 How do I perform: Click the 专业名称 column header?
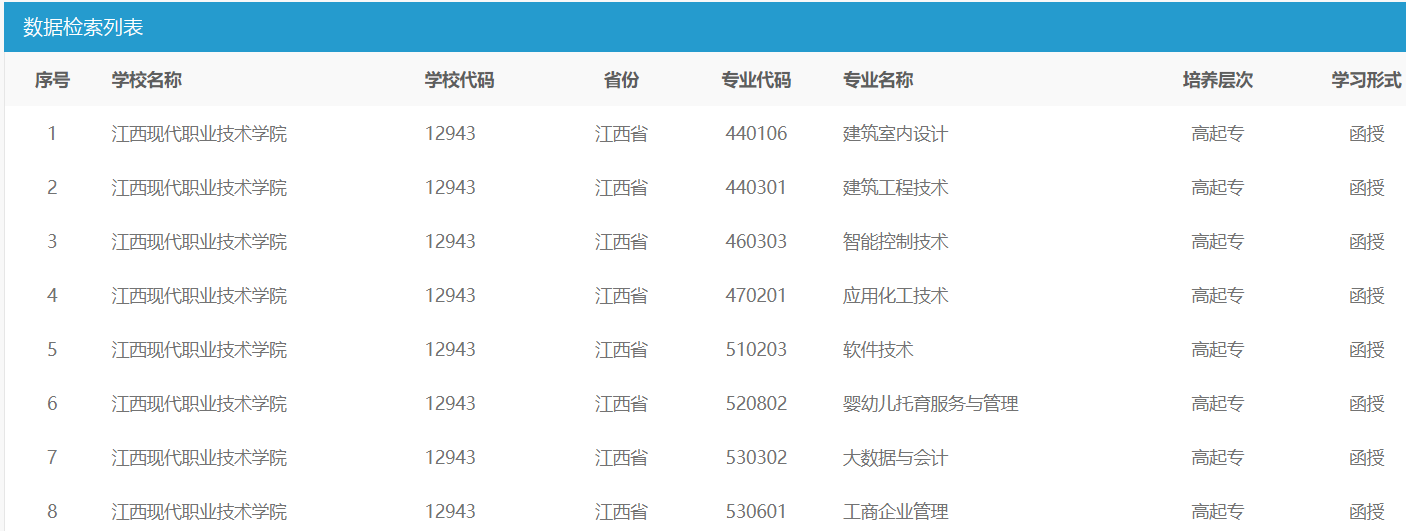click(878, 80)
